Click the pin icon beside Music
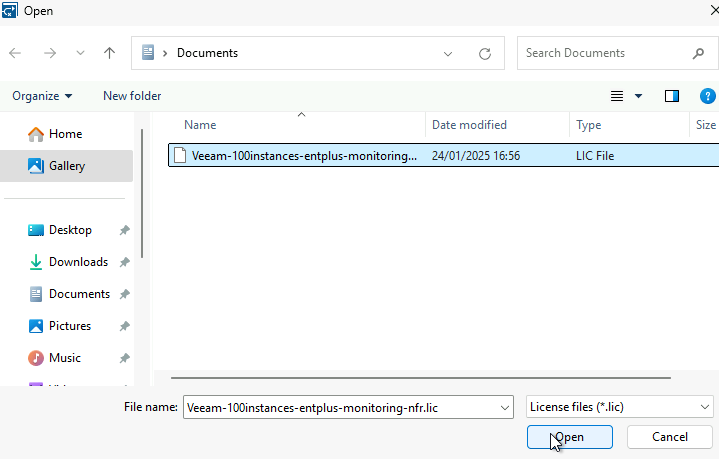Screen dimensions: 719x459 coord(124,359)
